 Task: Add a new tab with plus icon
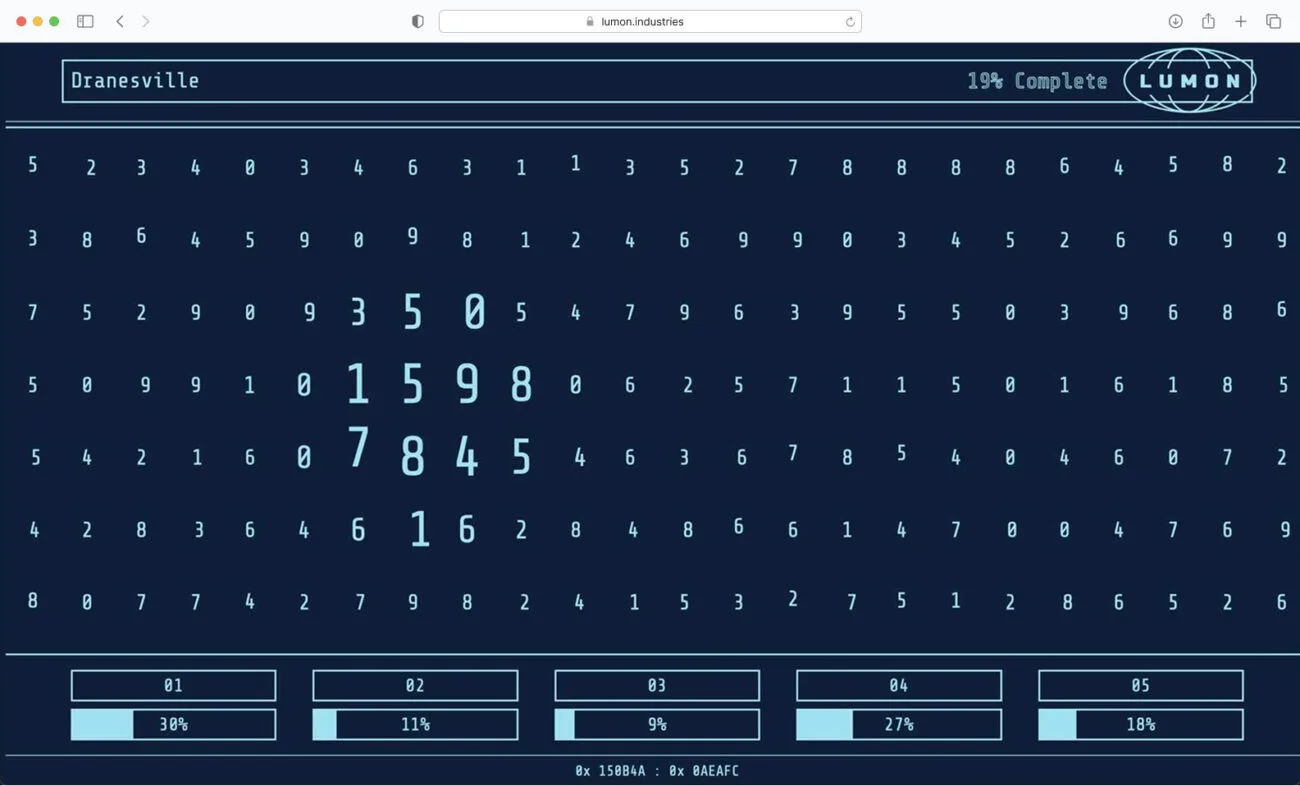(x=1240, y=21)
